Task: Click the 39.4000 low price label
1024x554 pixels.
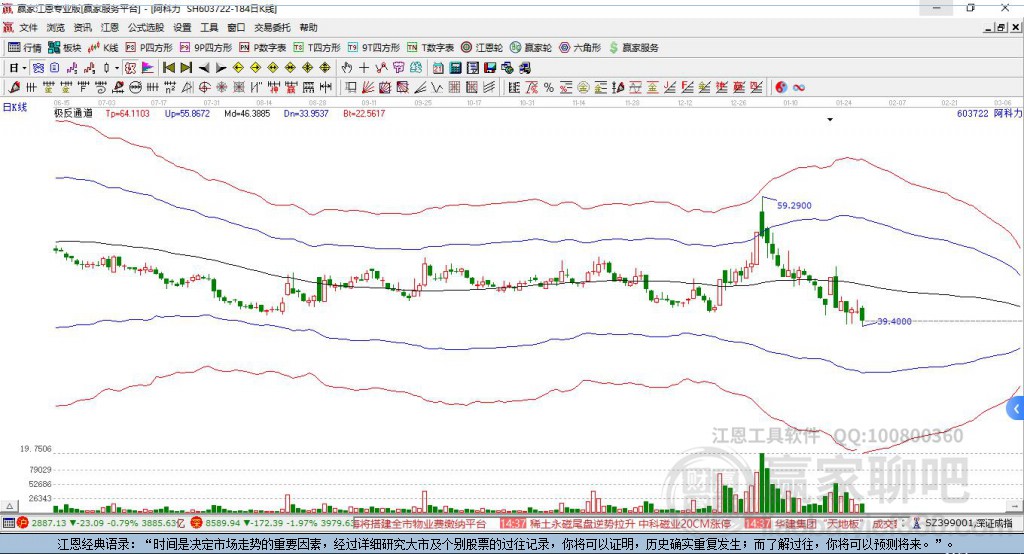Action: coord(894,321)
